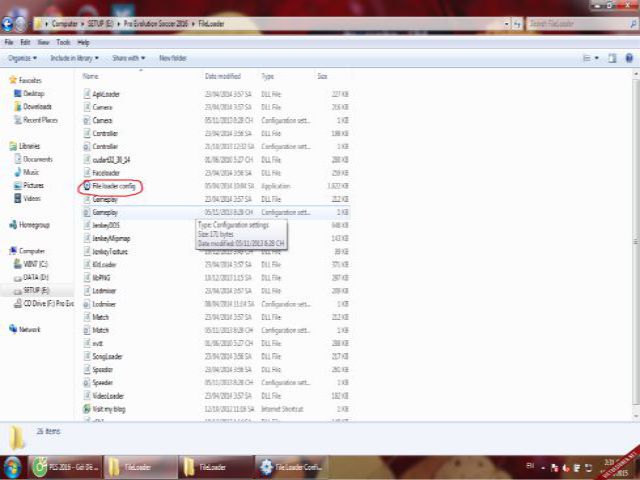Open the File menu

pyautogui.click(x=9, y=42)
